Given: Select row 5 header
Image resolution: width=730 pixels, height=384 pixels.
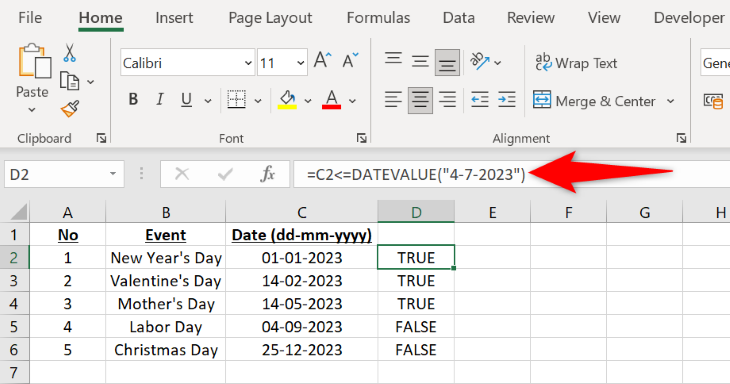Looking at the screenshot, I should click(14, 327).
